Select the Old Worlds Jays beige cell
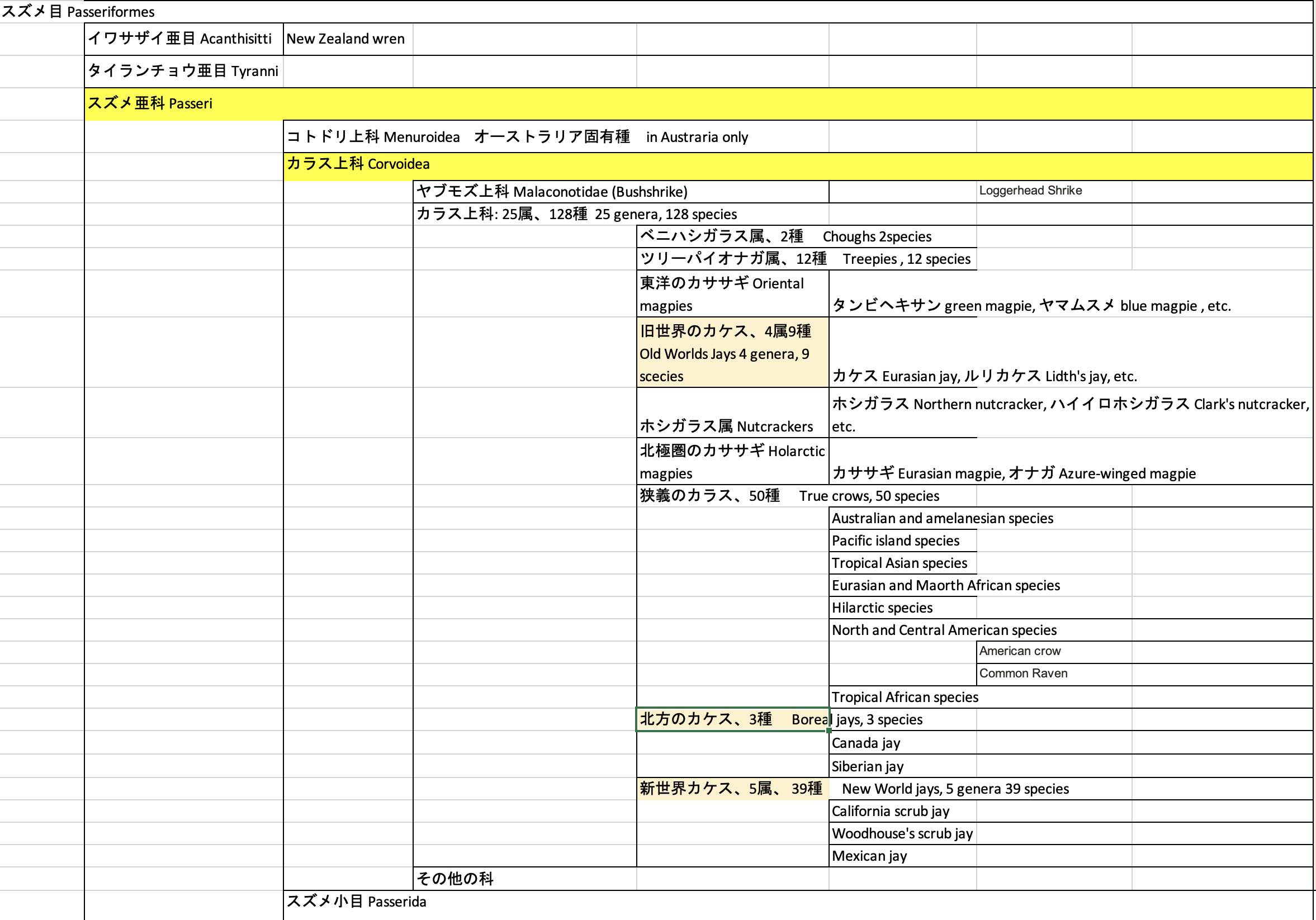This screenshot has width=1316, height=920. click(732, 354)
